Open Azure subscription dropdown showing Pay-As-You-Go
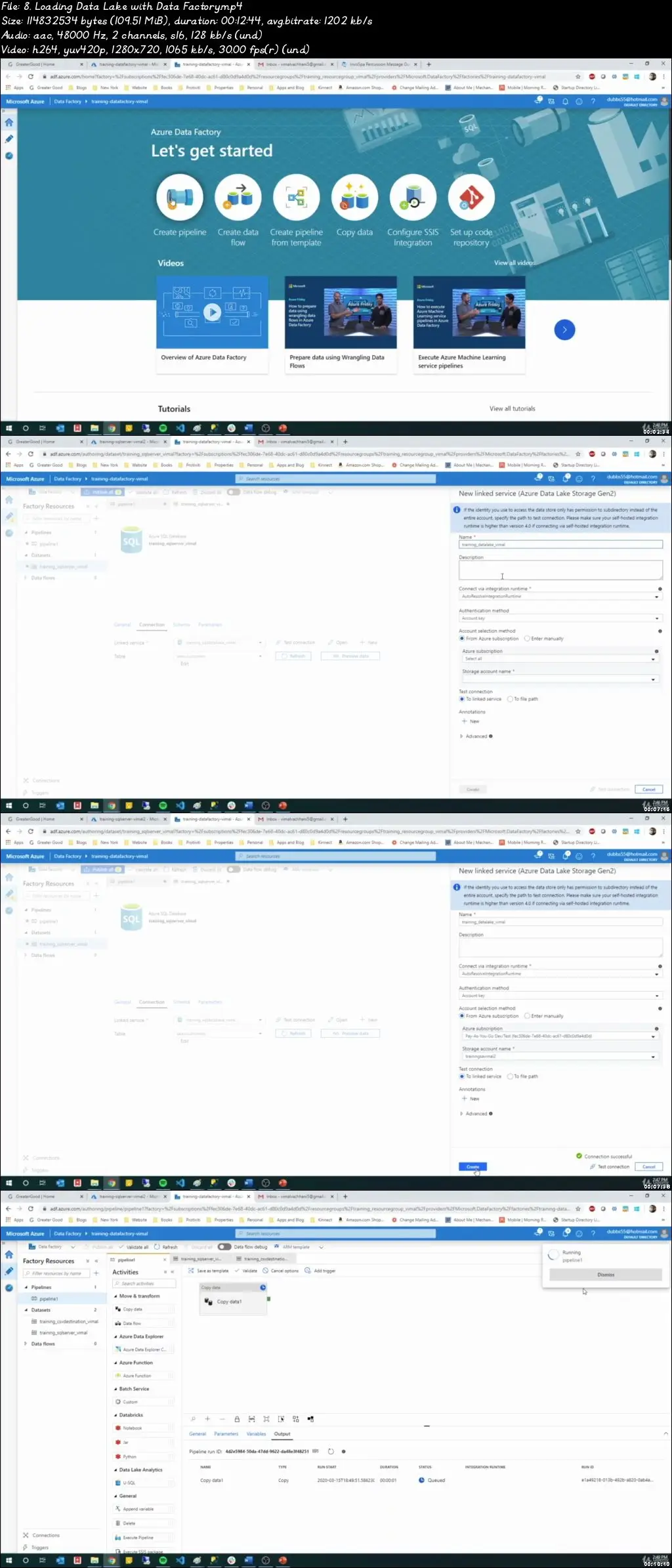The width and height of the screenshot is (672, 1568). pyautogui.click(x=559, y=1036)
